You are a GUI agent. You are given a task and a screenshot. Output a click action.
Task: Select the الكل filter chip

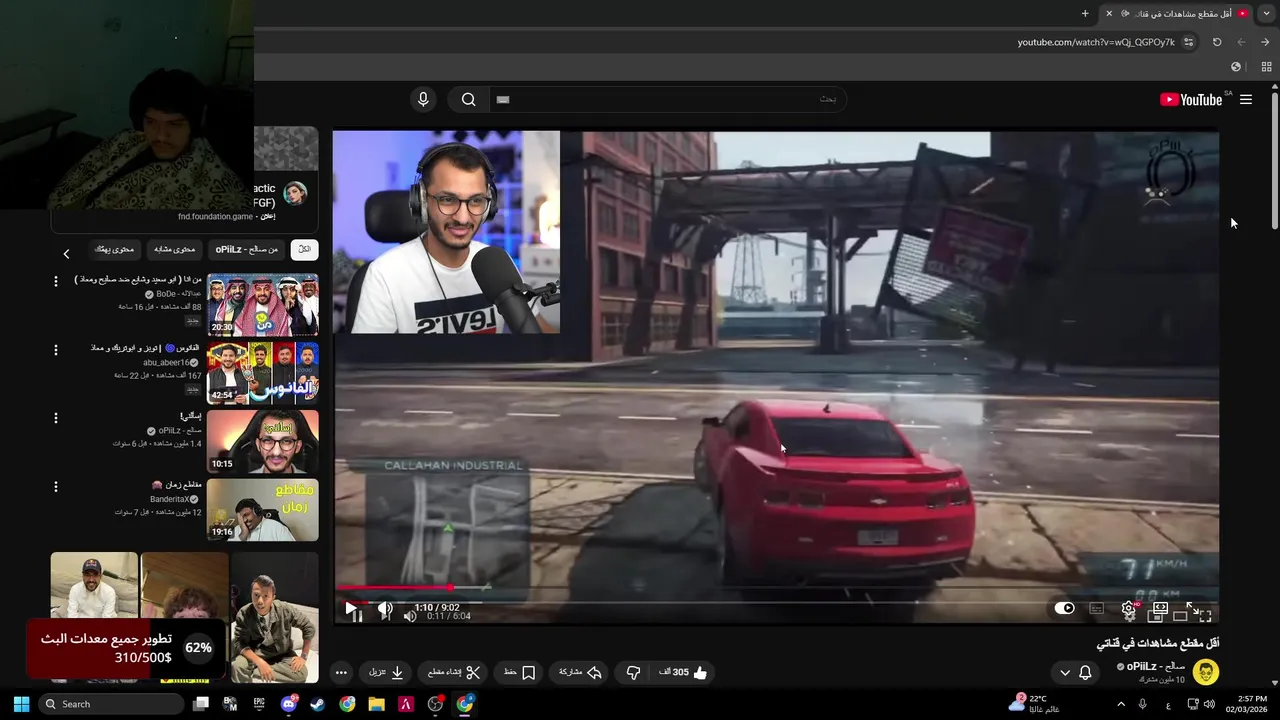(304, 249)
